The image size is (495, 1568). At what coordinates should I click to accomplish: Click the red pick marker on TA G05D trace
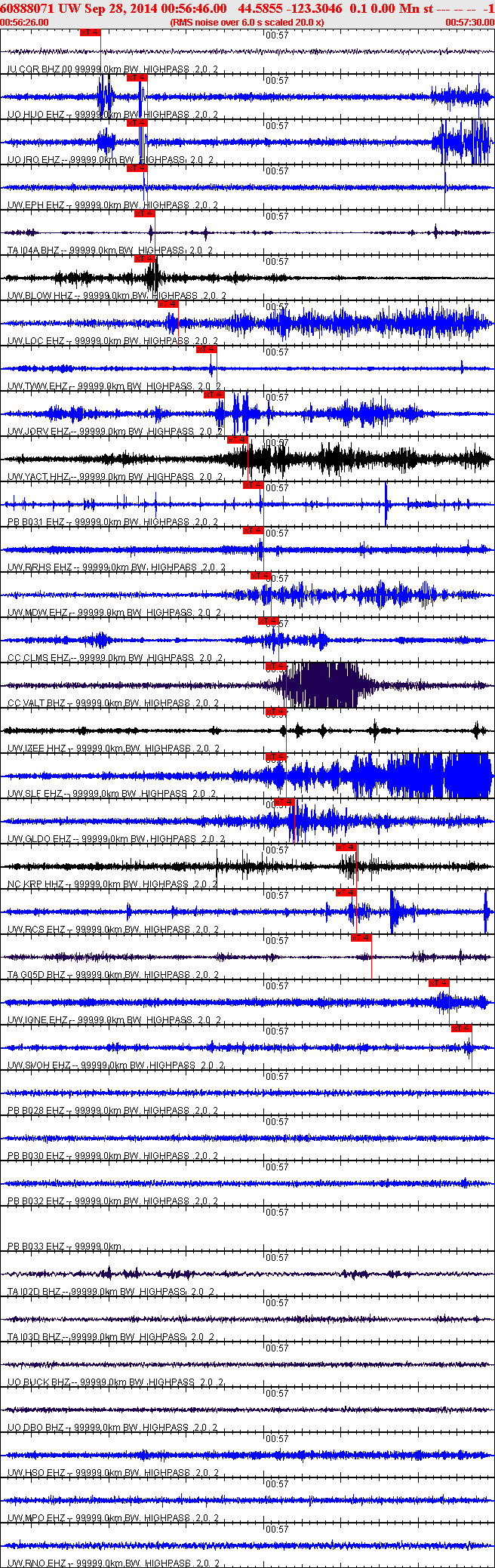(361, 938)
